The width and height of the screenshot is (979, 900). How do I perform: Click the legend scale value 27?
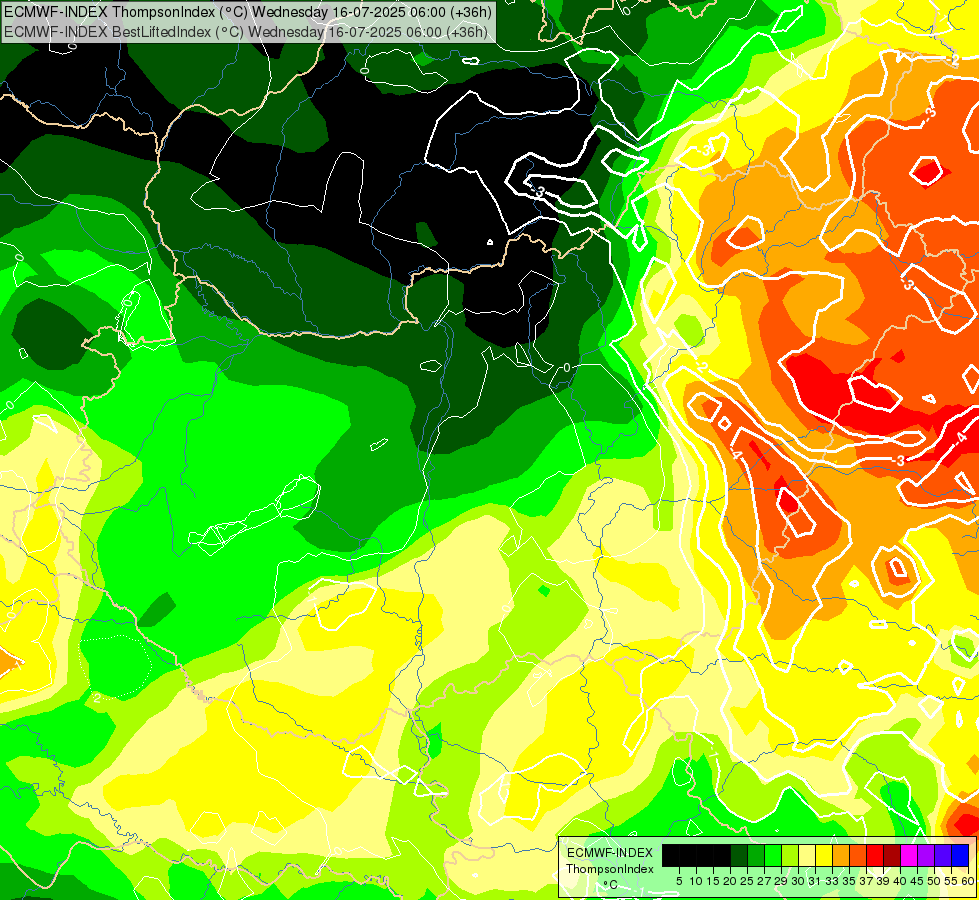coord(764,881)
